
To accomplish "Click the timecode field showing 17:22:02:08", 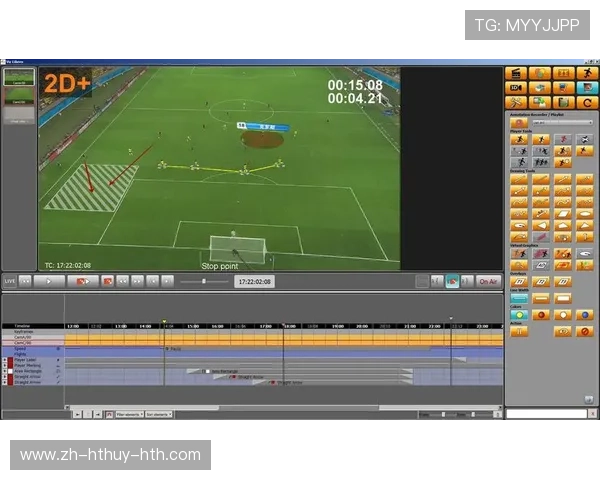I will pos(255,282).
